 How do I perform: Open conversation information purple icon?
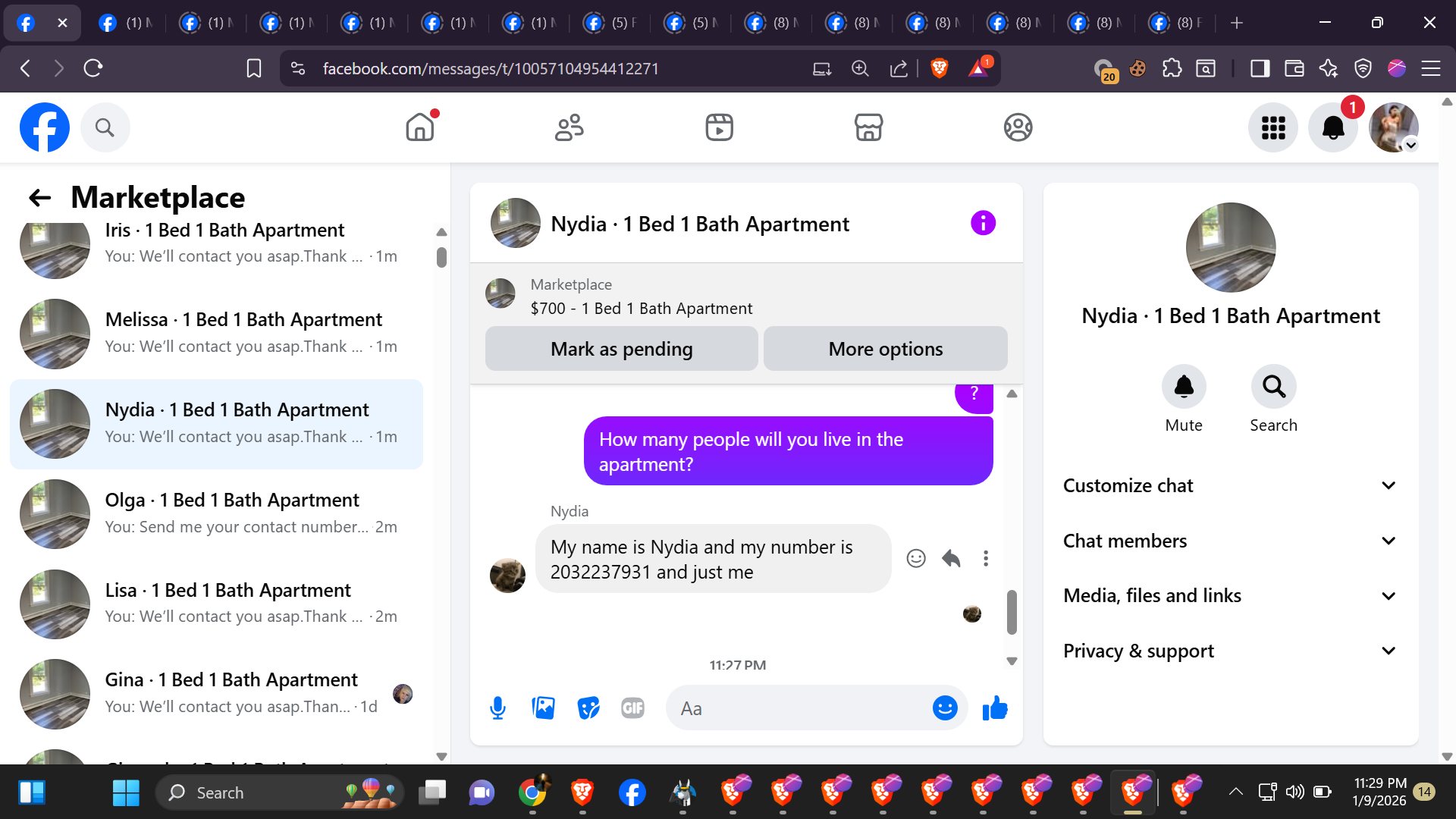pyautogui.click(x=983, y=224)
